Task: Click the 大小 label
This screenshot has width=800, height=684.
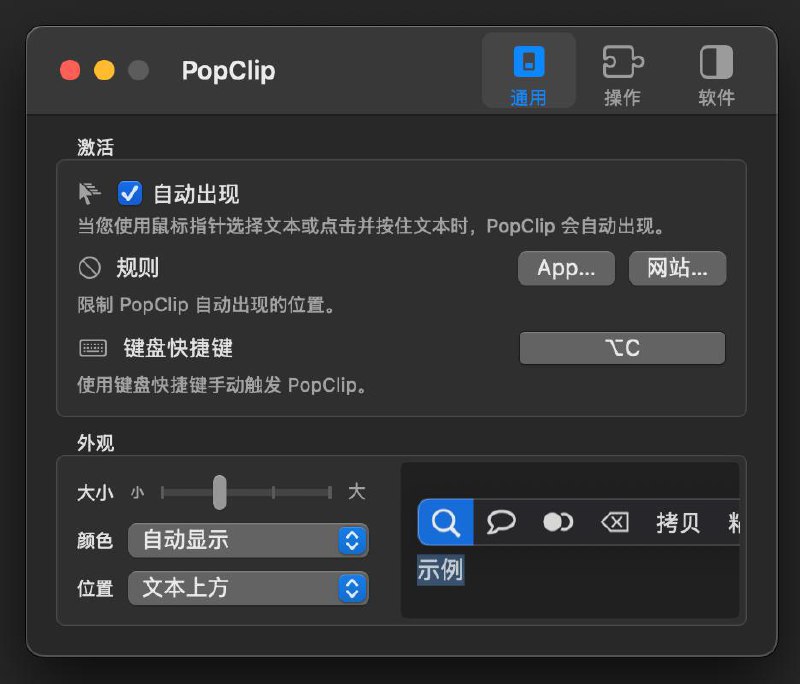Action: coord(95,493)
